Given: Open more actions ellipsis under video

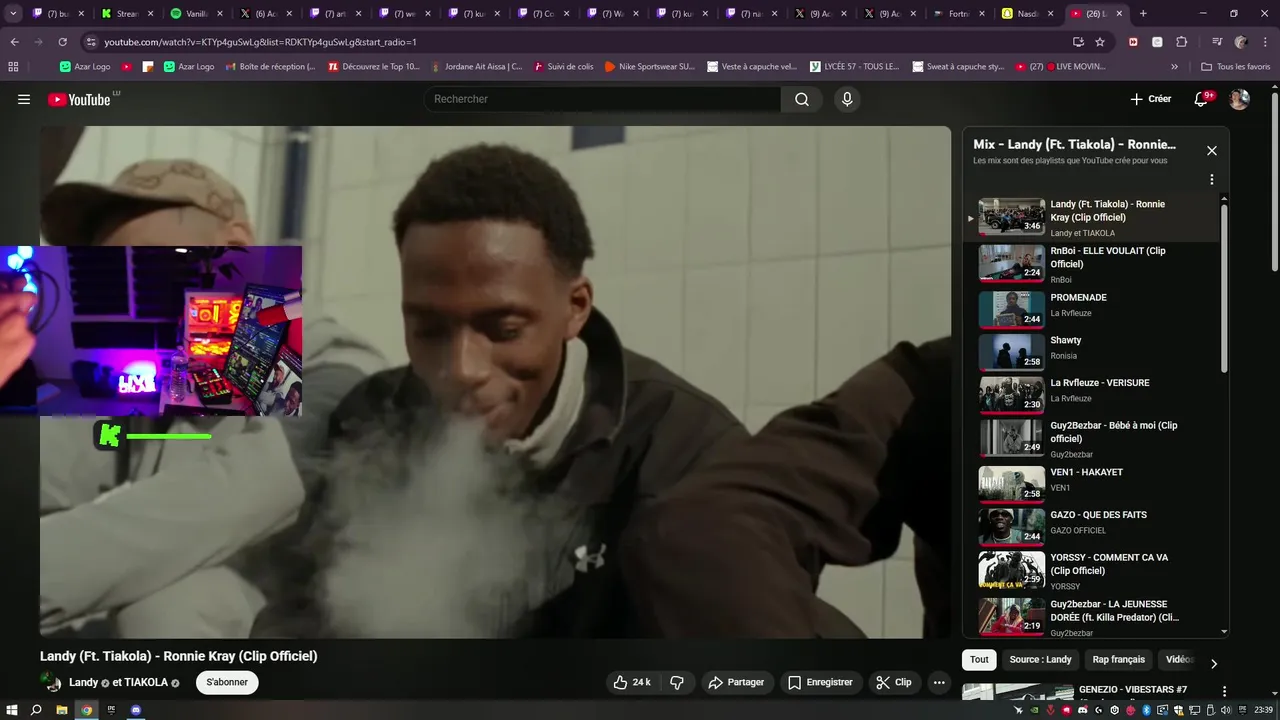Looking at the screenshot, I should (x=938, y=682).
